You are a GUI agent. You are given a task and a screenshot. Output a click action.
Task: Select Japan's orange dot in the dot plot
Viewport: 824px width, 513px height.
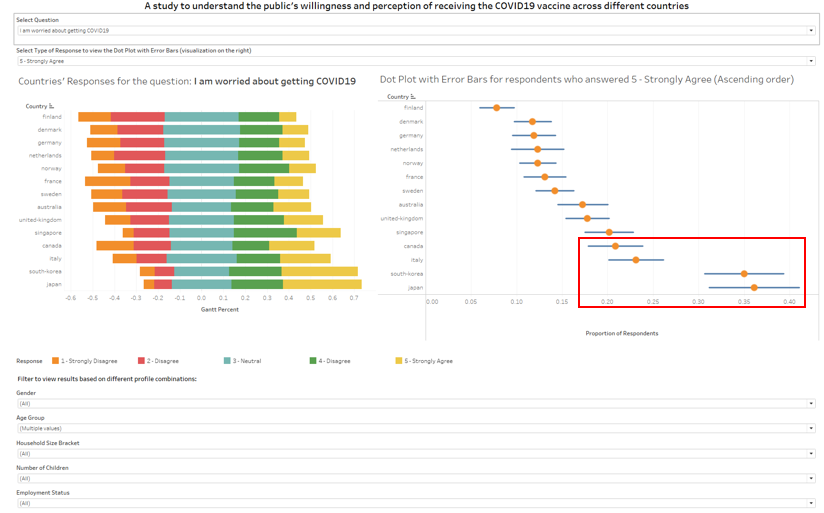tap(754, 287)
